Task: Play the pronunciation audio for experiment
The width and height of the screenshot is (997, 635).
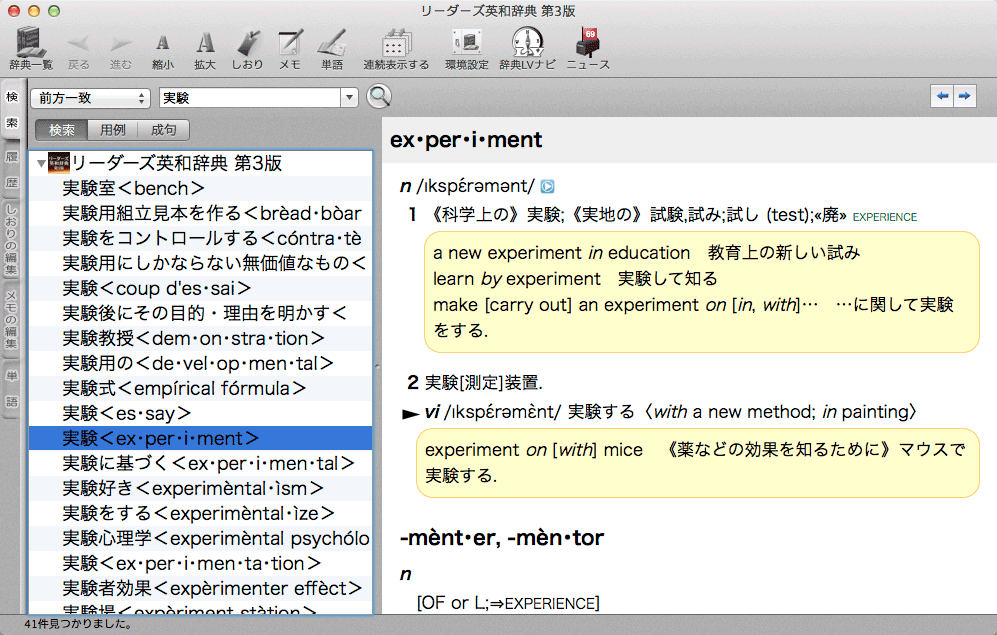Action: coord(547,186)
